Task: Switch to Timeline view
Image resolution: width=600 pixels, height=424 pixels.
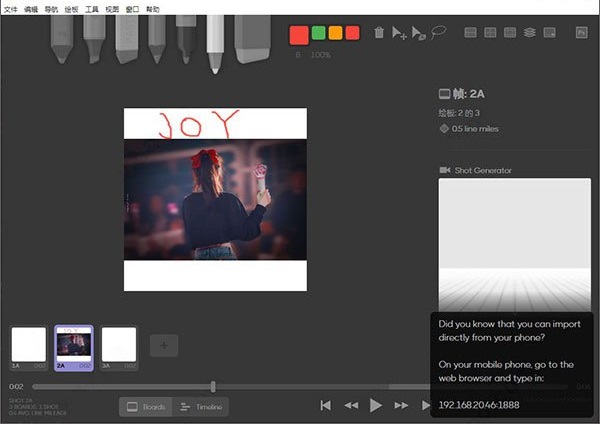Action: pos(201,407)
